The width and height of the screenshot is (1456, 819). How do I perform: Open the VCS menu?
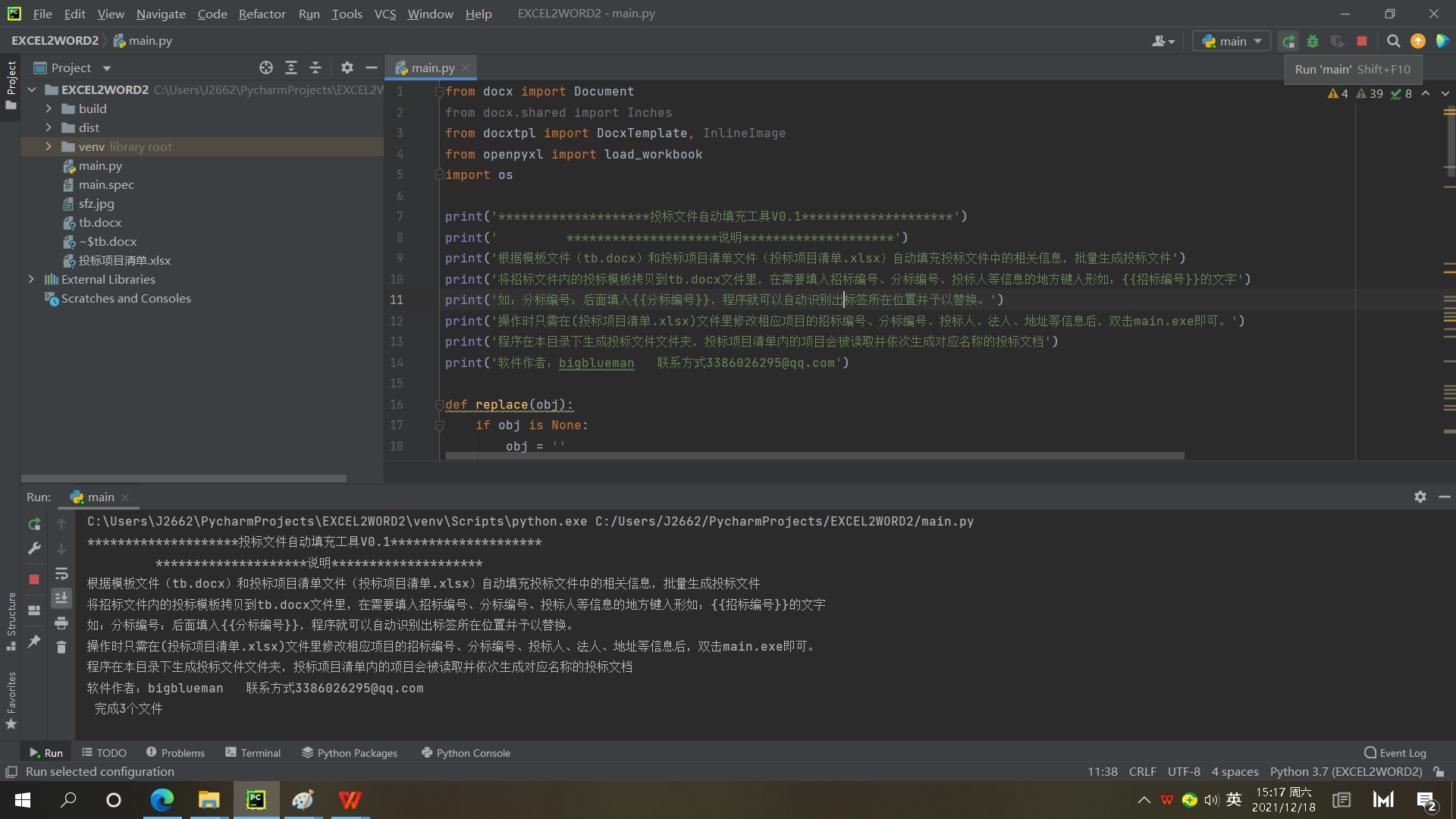(385, 14)
